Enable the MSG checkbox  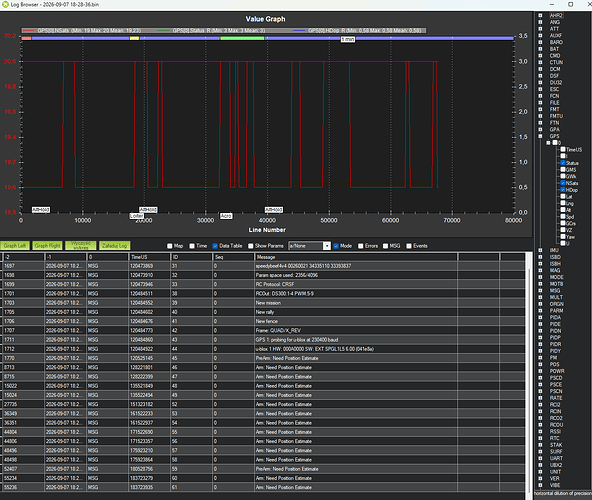tap(385, 246)
